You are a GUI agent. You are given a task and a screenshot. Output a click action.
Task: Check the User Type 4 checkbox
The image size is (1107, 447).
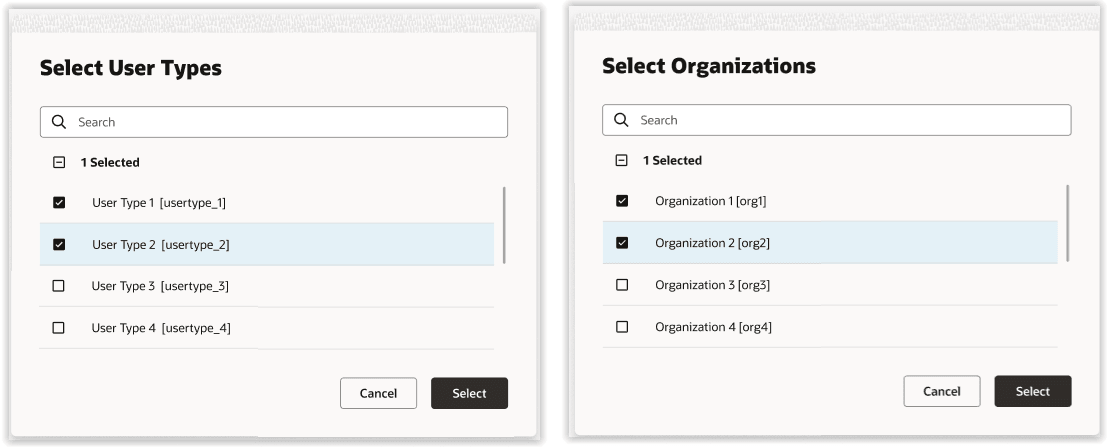58,328
